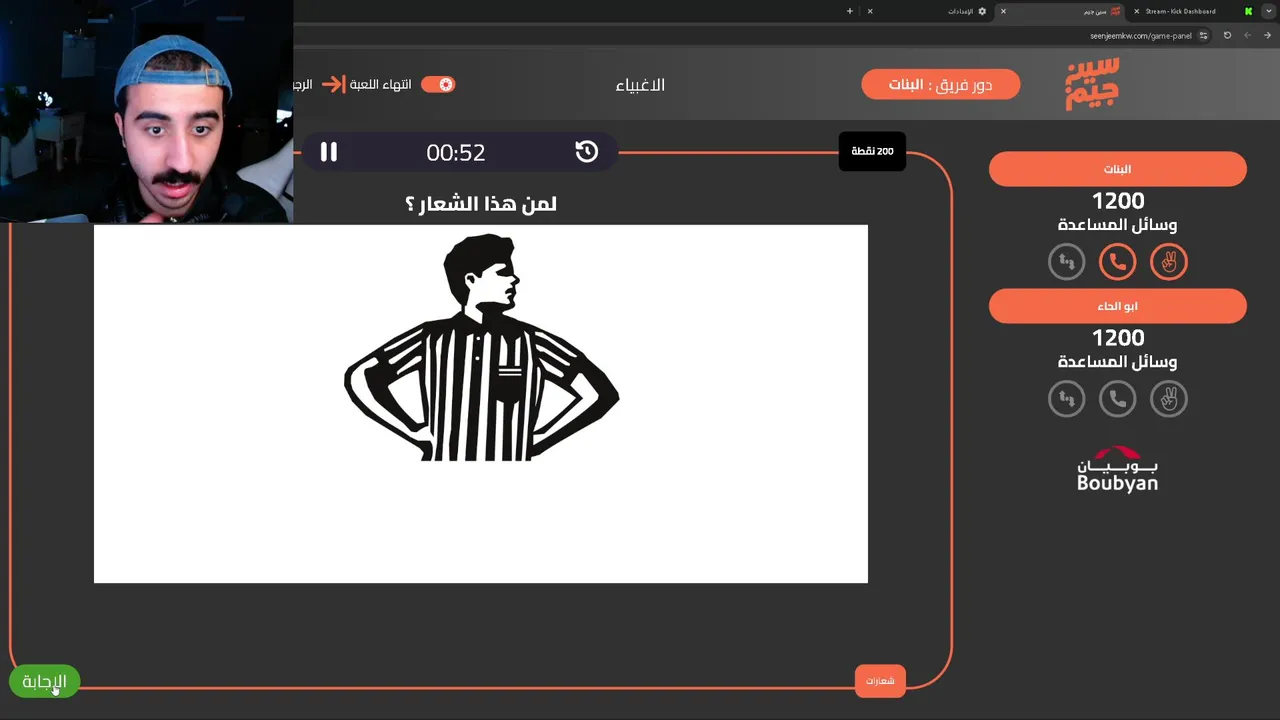Use the ابو الحاء team's swap lifeline
This screenshot has height=720, width=1280.
[1066, 399]
